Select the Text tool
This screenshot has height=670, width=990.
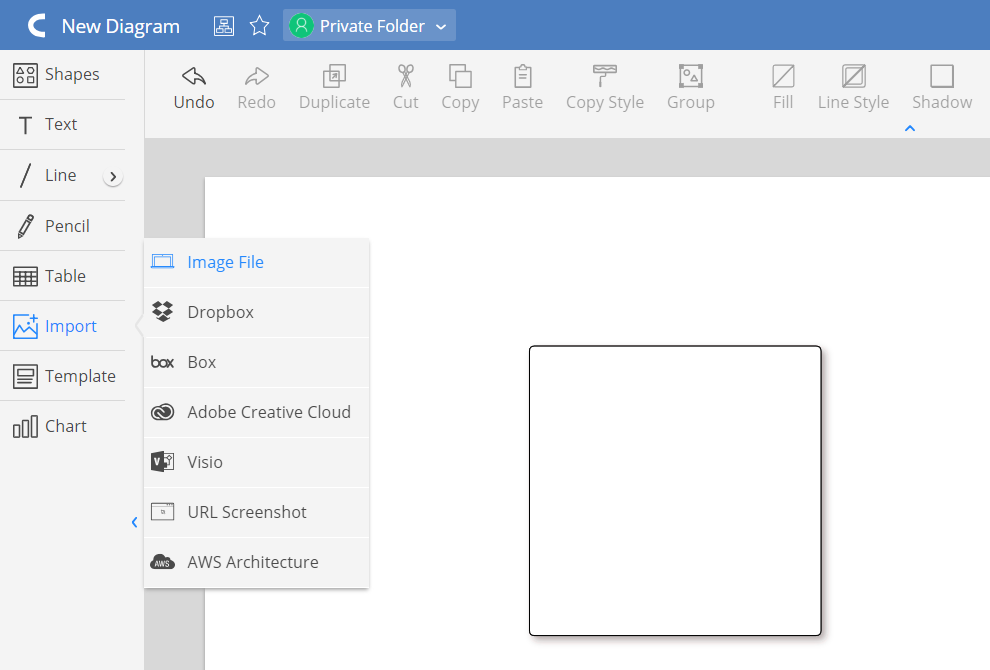point(63,124)
